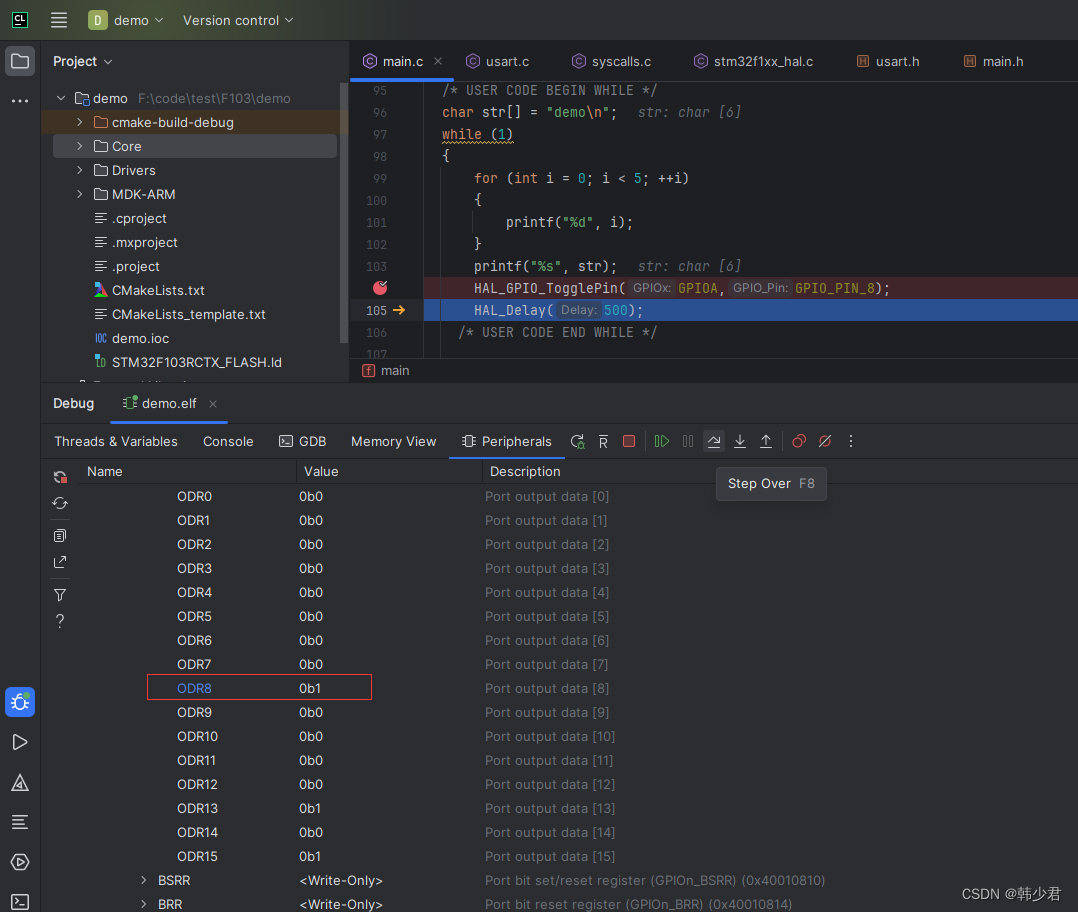Screen dimensions: 1078x912
Task: Open more debug options with the kebab button
Action: pyautogui.click(x=850, y=441)
